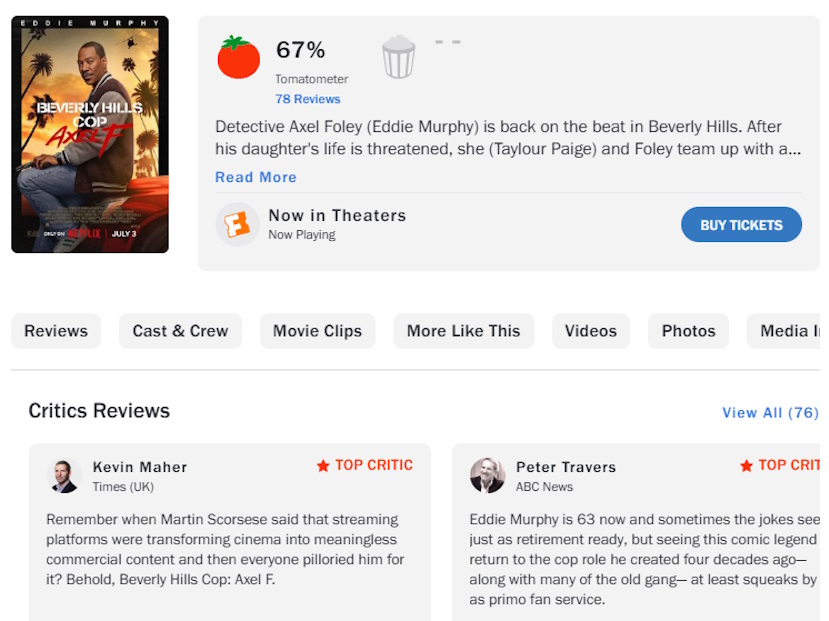
Task: Click Kevin Maher's Top Critic star icon
Action: pyautogui.click(x=323, y=466)
